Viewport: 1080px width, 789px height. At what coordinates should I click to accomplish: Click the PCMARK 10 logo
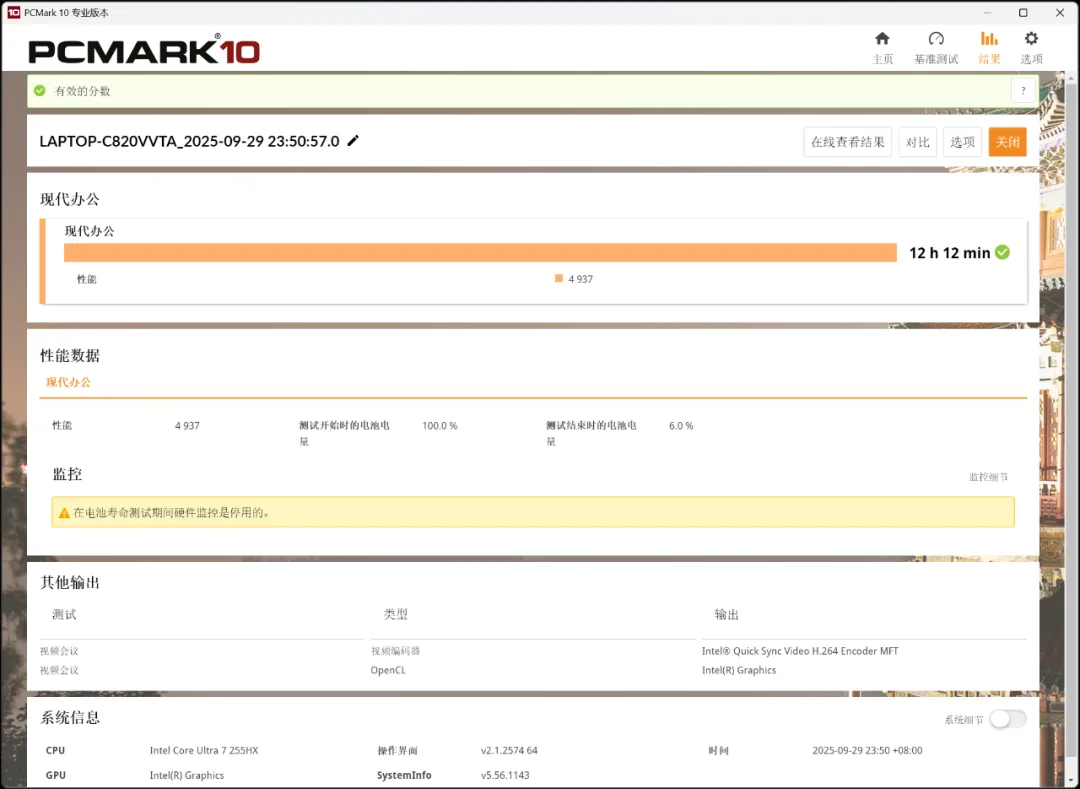(x=144, y=50)
